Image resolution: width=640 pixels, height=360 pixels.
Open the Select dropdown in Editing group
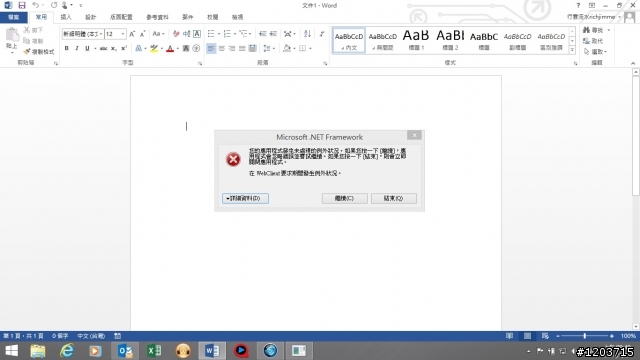pyautogui.click(x=596, y=52)
